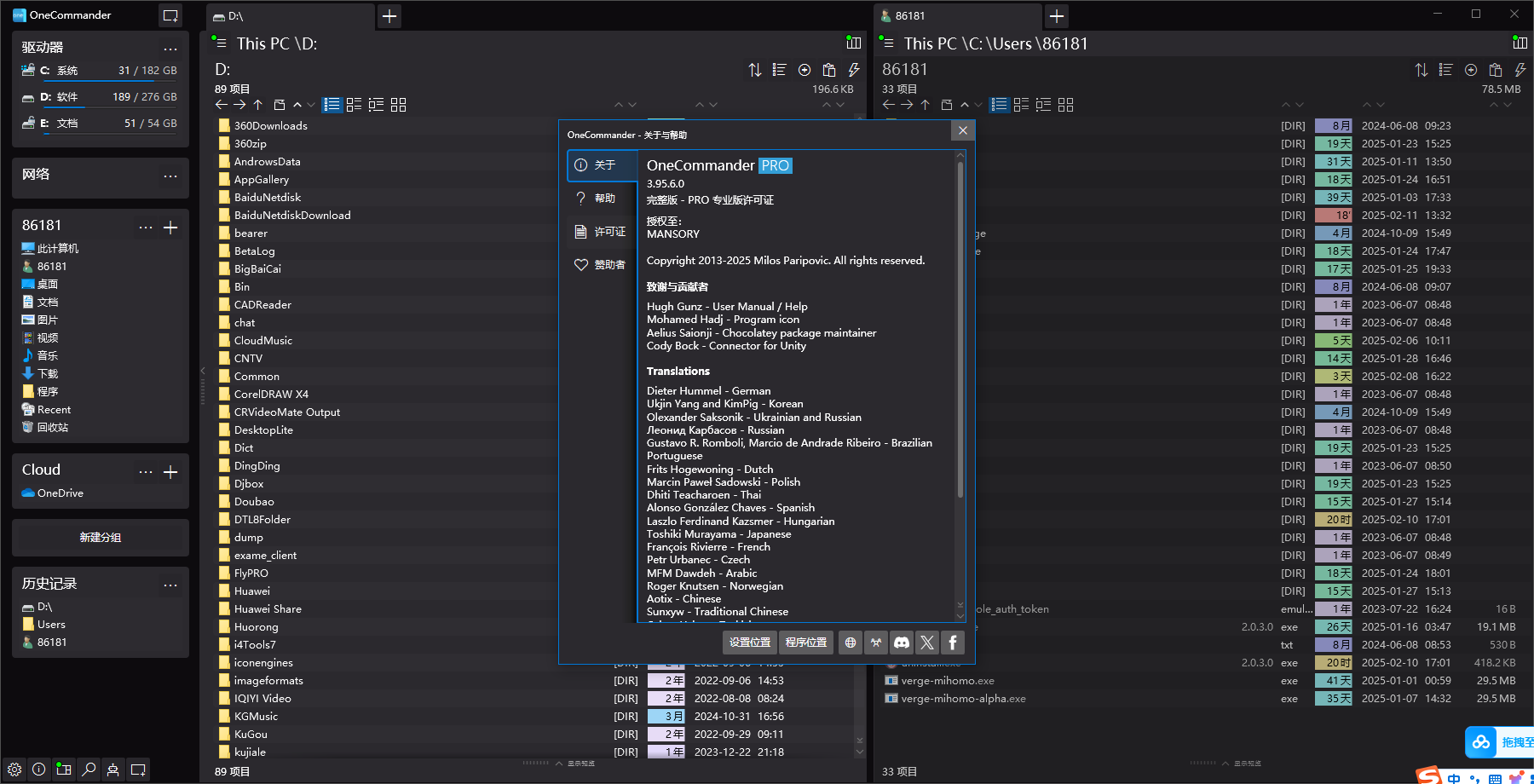The height and width of the screenshot is (784, 1534).
Task: Open the 驱动器 section options menu
Action: click(170, 49)
